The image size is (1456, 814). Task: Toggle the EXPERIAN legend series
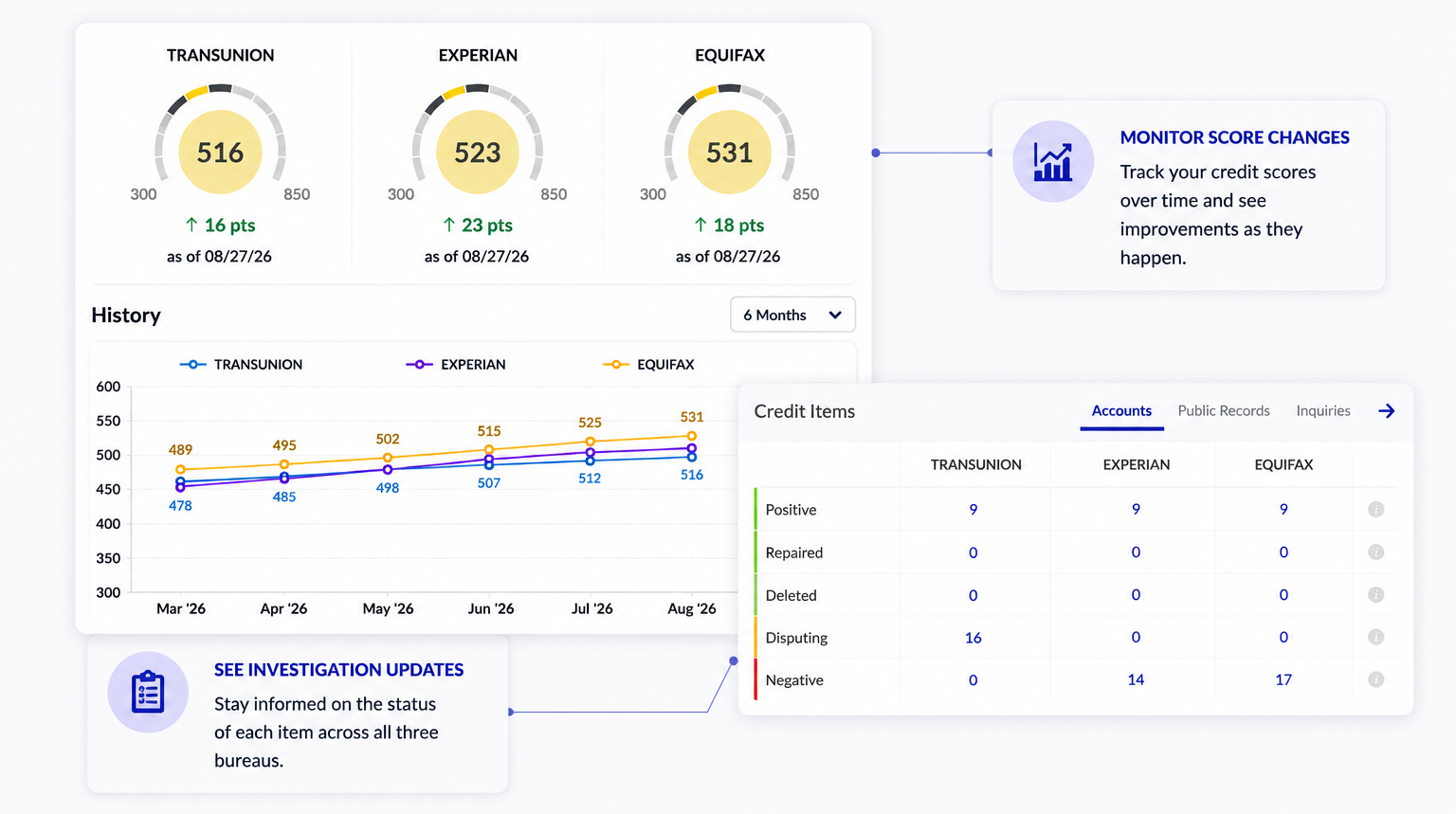tap(456, 365)
